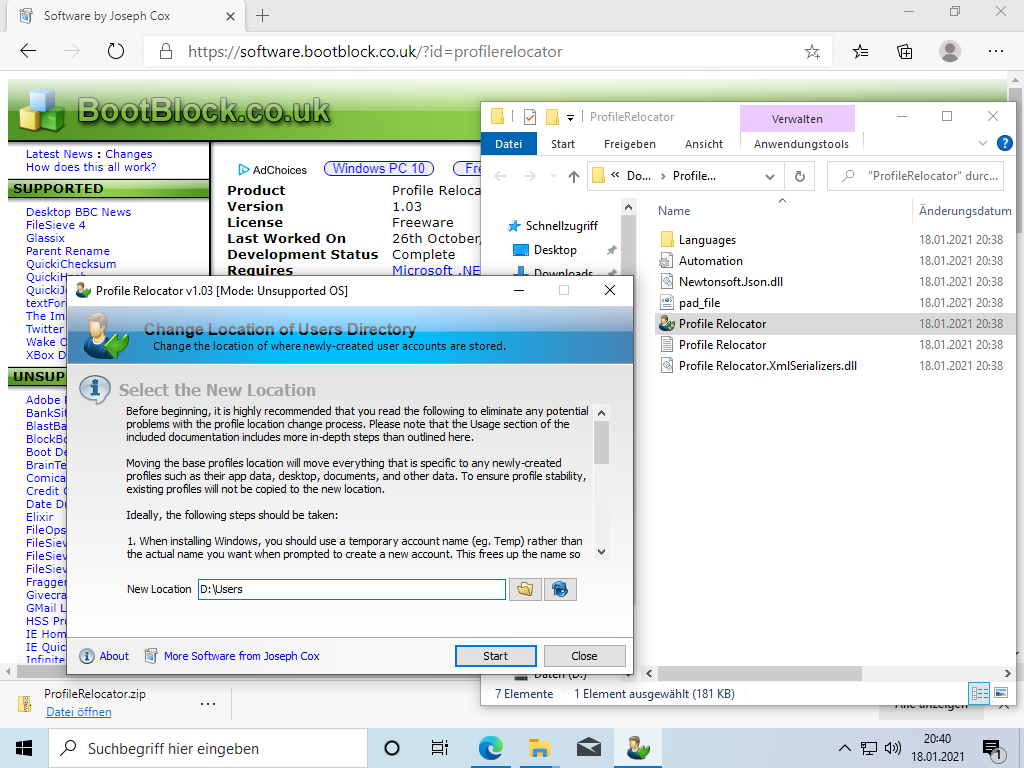
Task: Click the Edge address bar URL
Action: pyautogui.click(x=375, y=52)
